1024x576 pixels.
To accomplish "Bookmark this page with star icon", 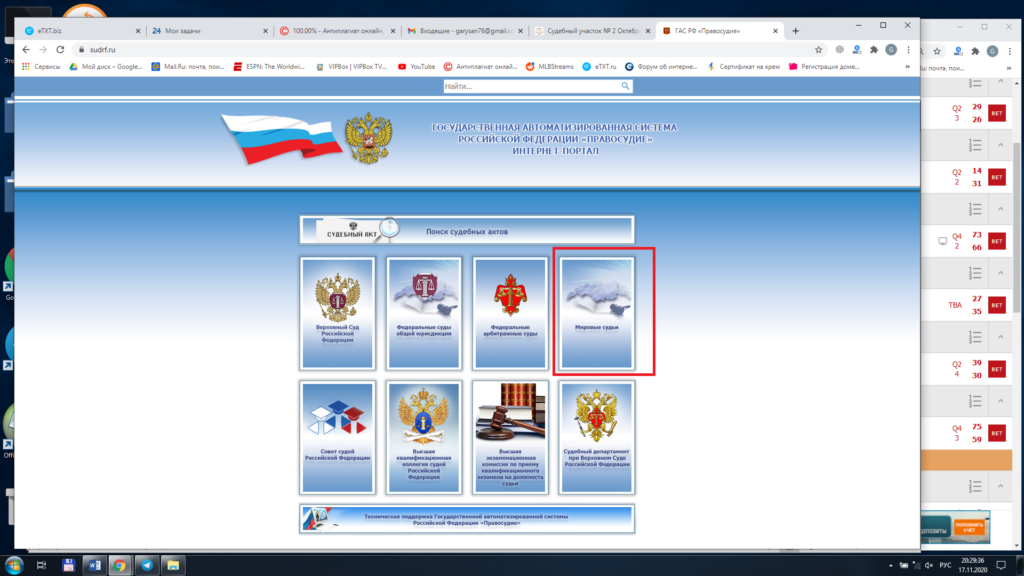I will tap(818, 50).
